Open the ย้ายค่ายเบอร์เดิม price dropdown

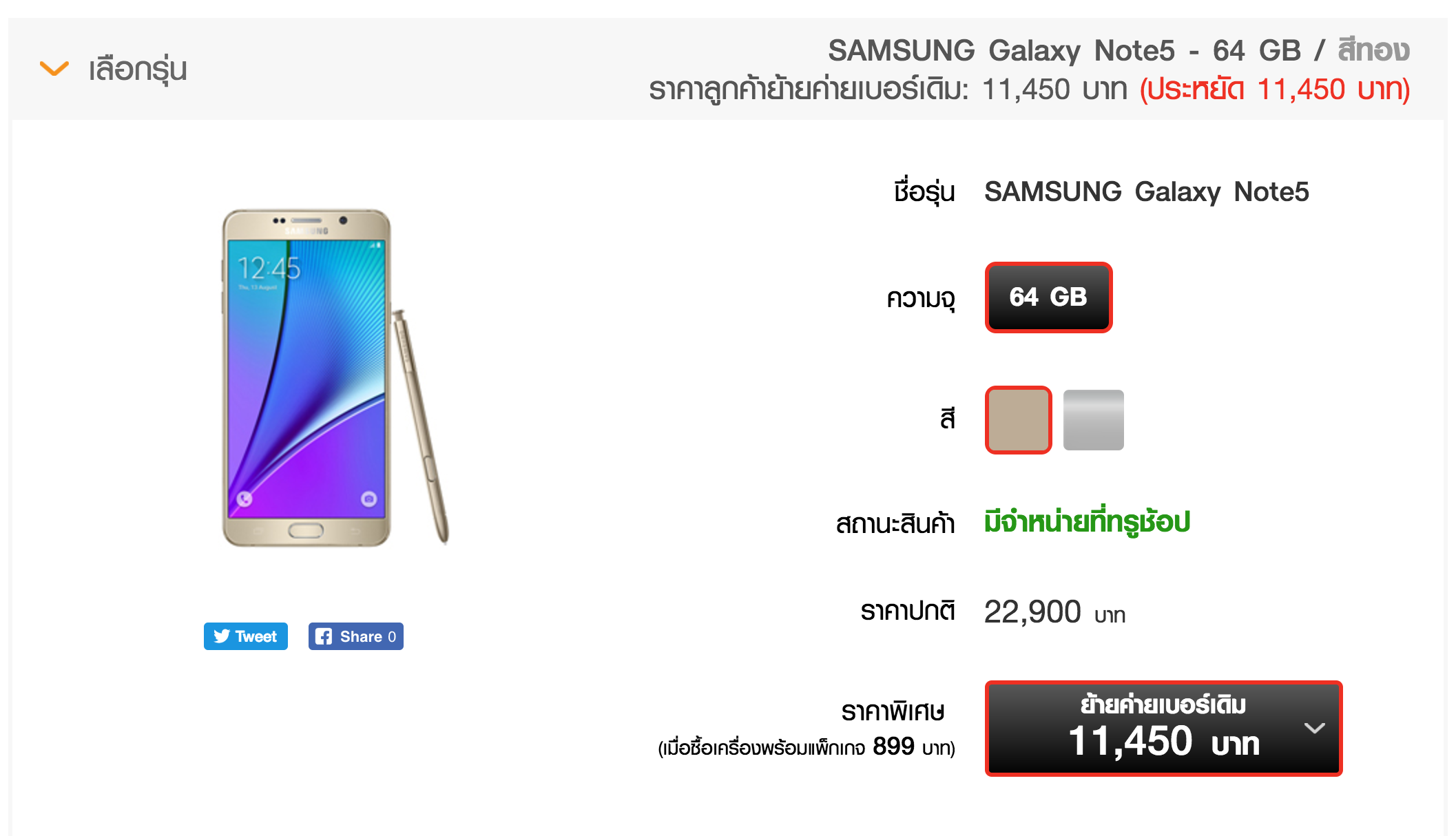click(x=1163, y=729)
